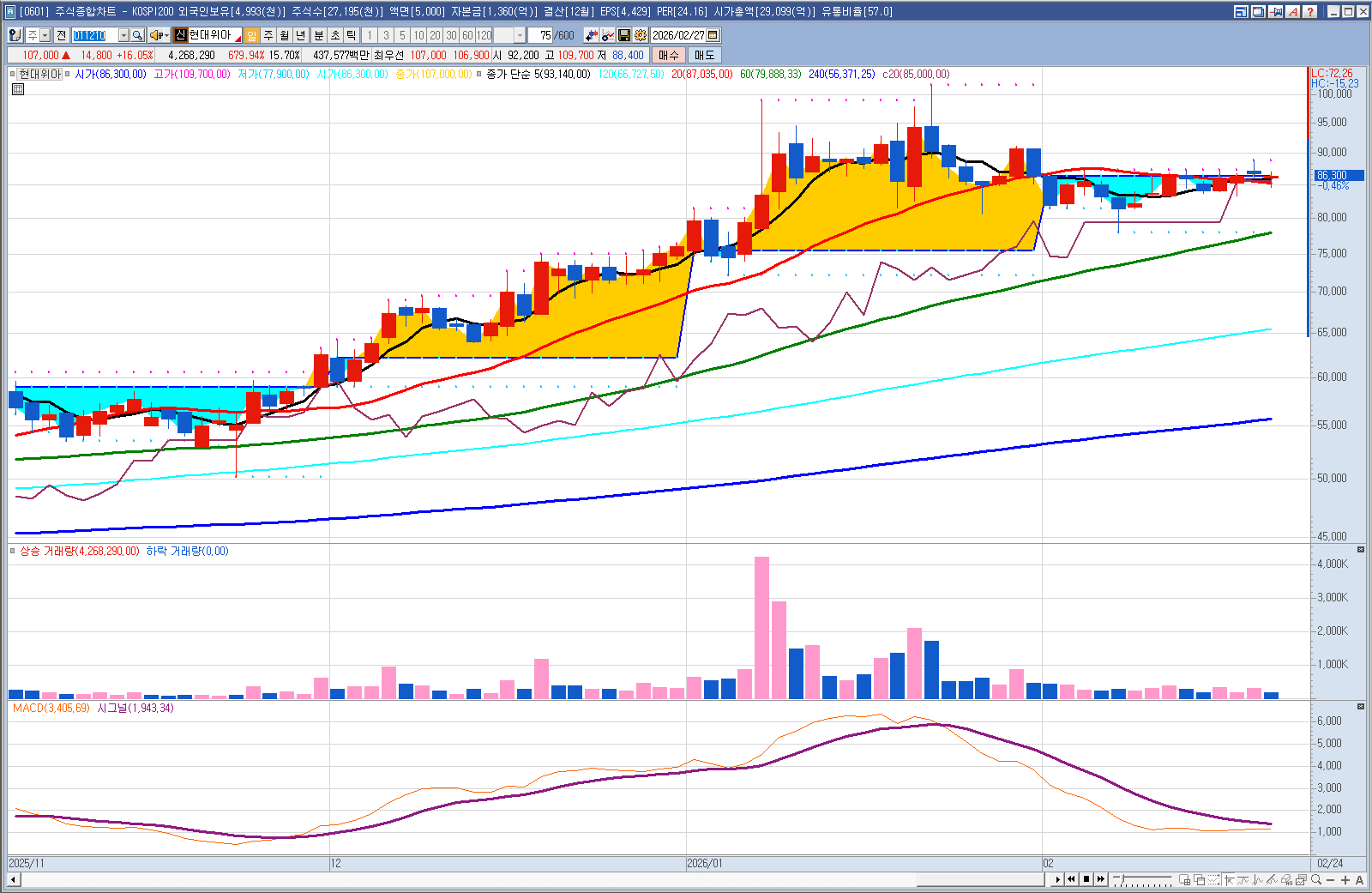Switch chart to 월 monthly period
This screenshot has height=893, width=1372.
[285, 35]
